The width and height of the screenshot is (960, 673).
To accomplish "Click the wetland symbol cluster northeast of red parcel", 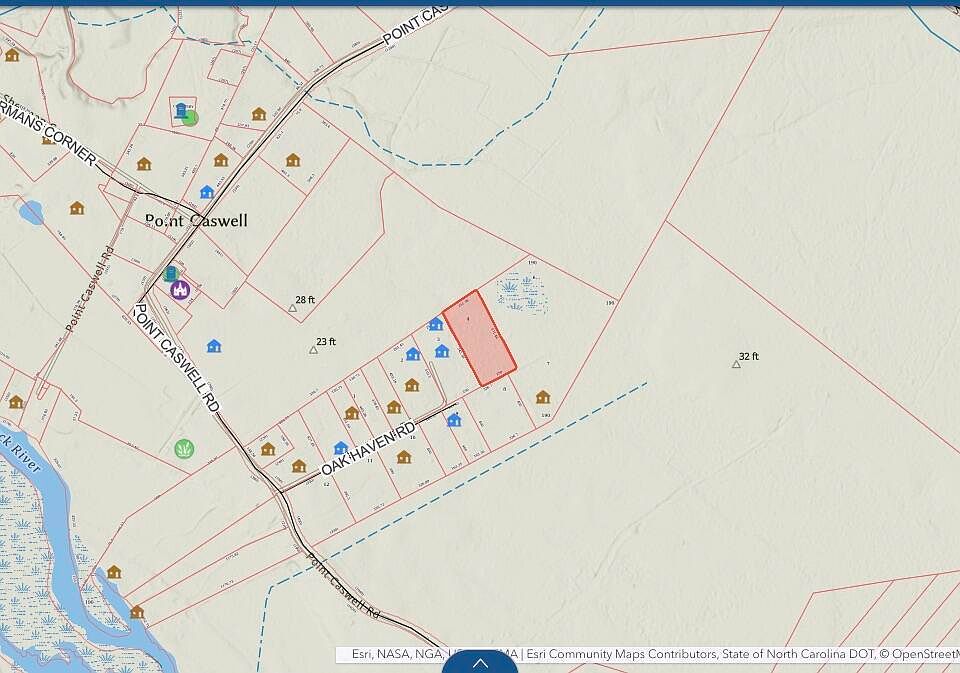I will tap(523, 293).
